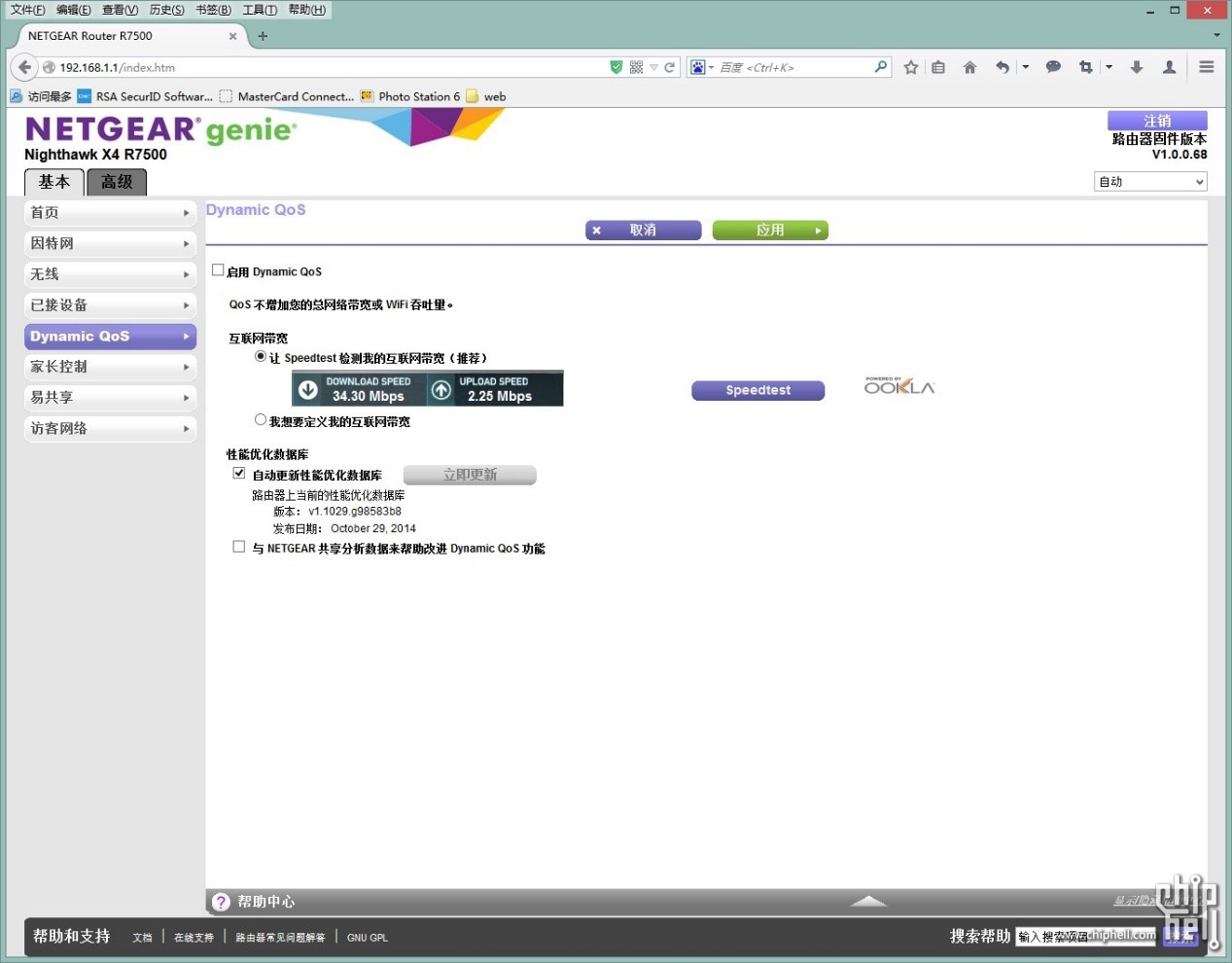Open the 文件(F) menu
The height and width of the screenshot is (963, 1232).
[28, 10]
